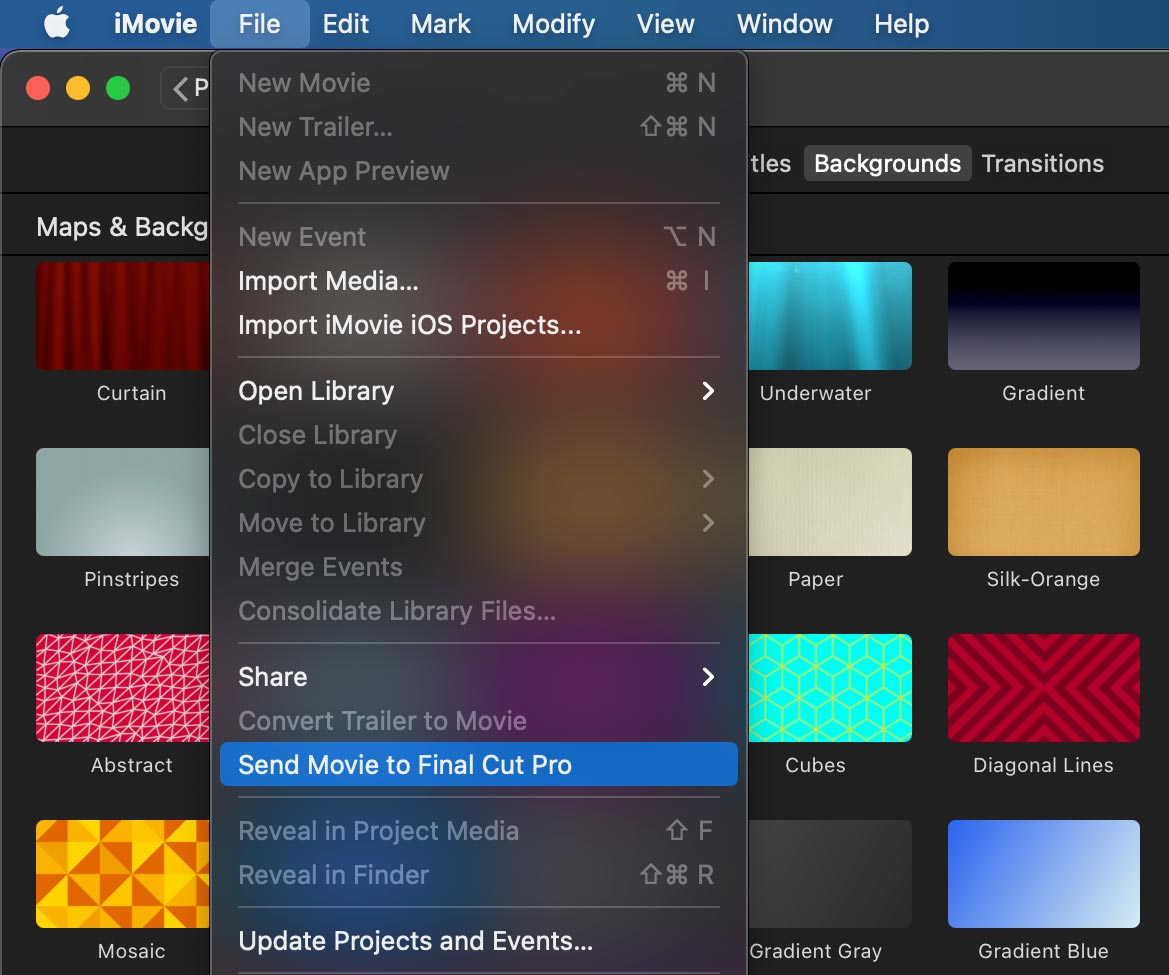
Task: Choose Update Projects and Events…
Action: tap(479, 941)
